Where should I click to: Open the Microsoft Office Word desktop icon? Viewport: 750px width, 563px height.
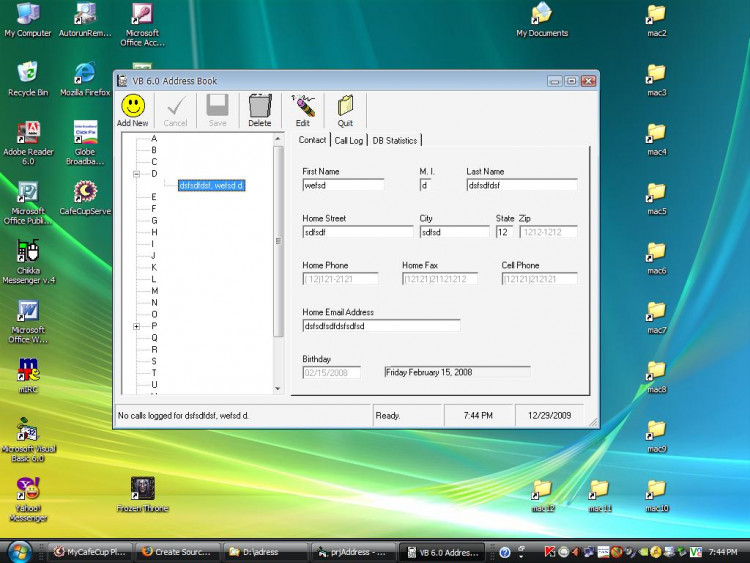point(28,321)
